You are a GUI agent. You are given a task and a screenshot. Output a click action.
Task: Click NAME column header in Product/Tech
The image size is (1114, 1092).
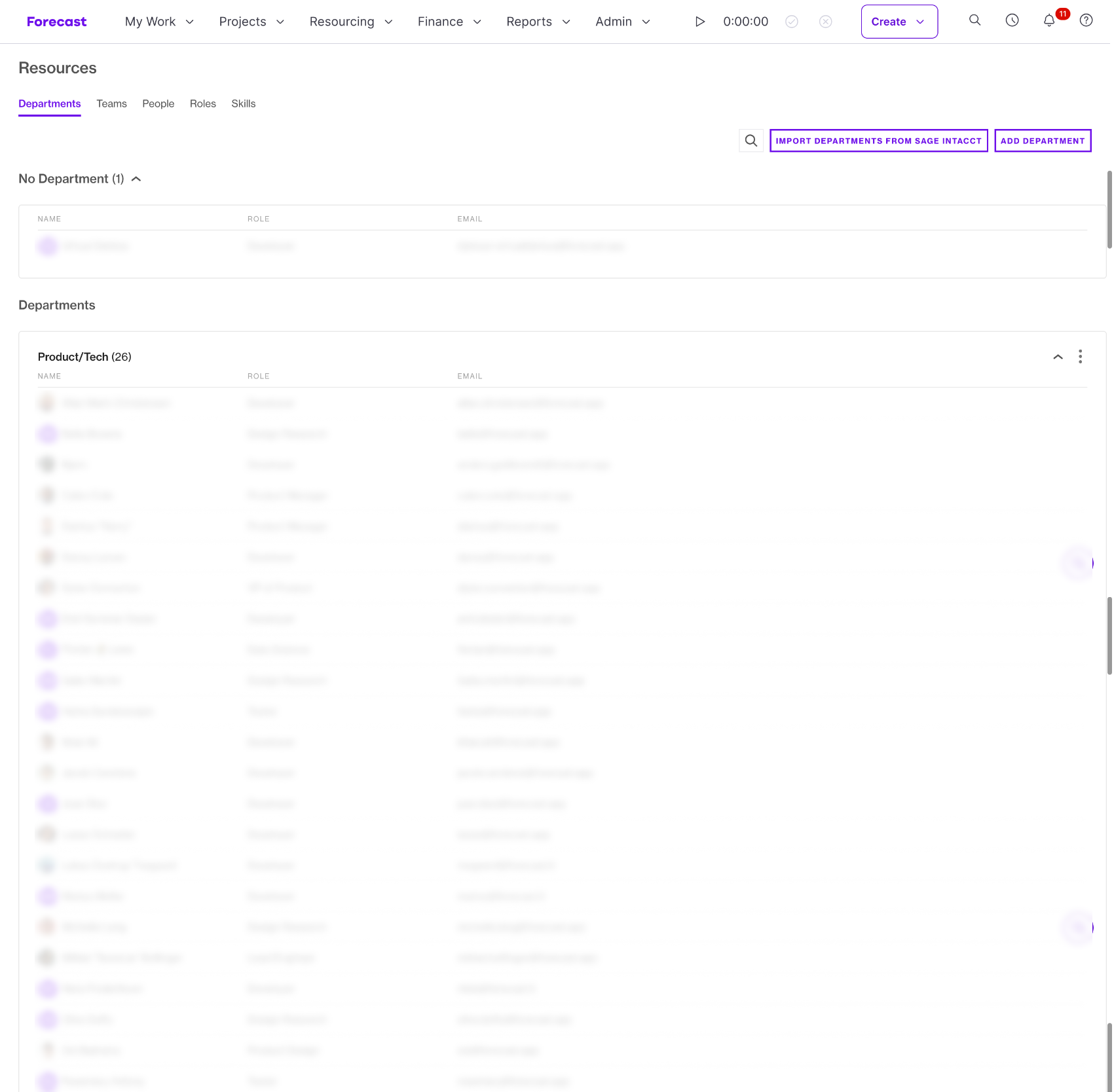(x=49, y=376)
